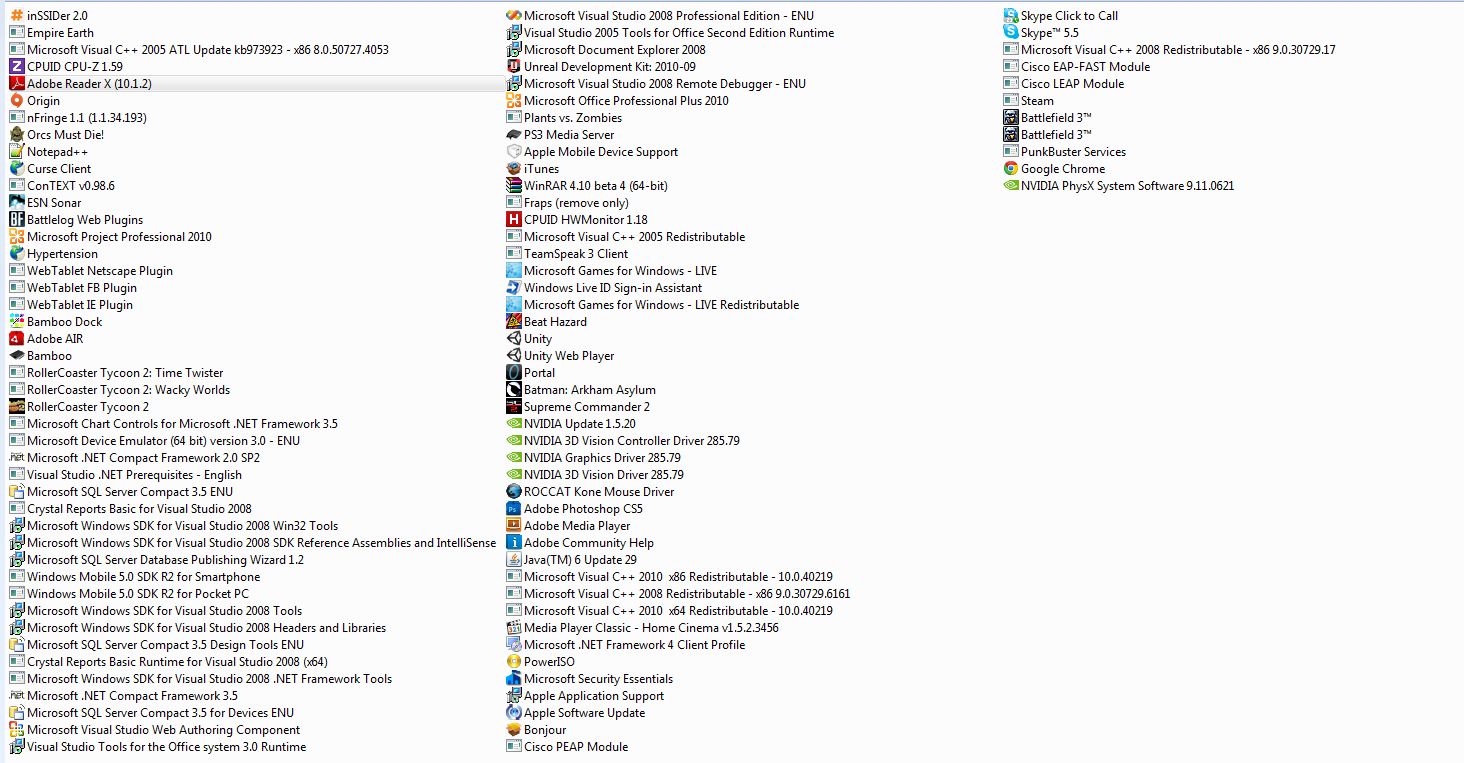1464x763 pixels.
Task: Click the Orcs Must Die! icon
Action: (x=17, y=135)
